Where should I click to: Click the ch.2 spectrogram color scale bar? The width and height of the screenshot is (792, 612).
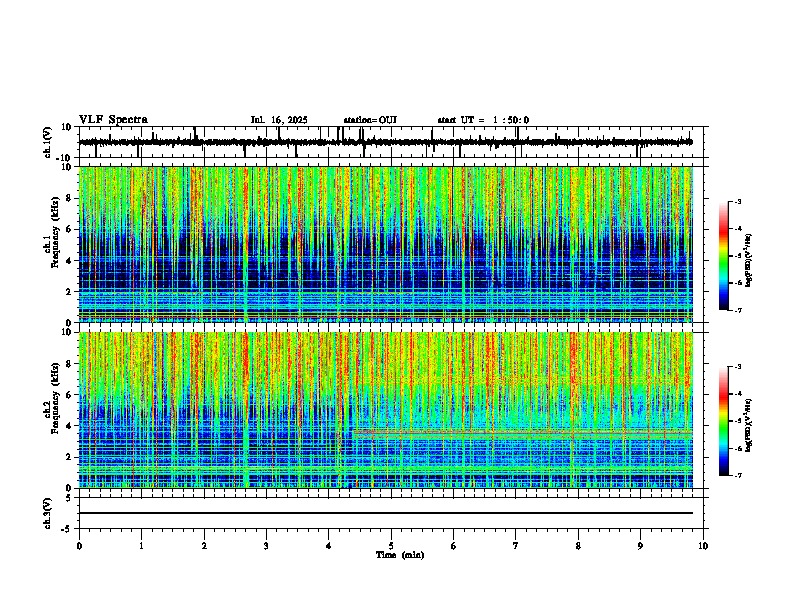coord(723,421)
